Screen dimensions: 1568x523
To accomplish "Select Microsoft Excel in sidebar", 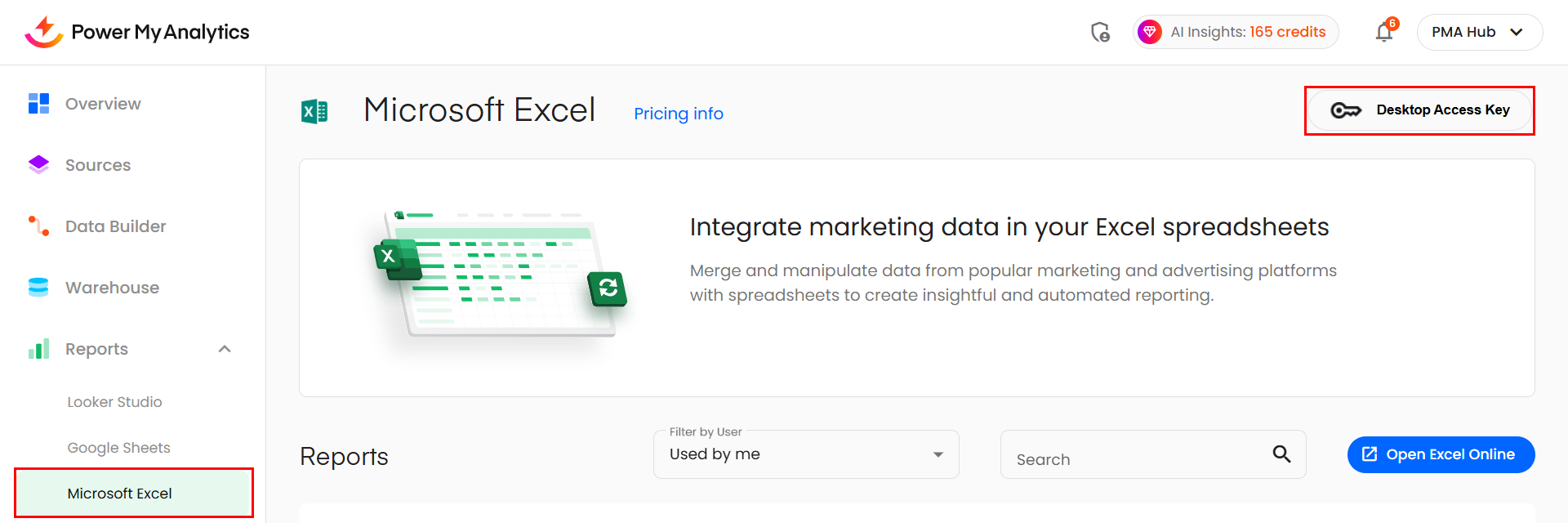I will (120, 494).
